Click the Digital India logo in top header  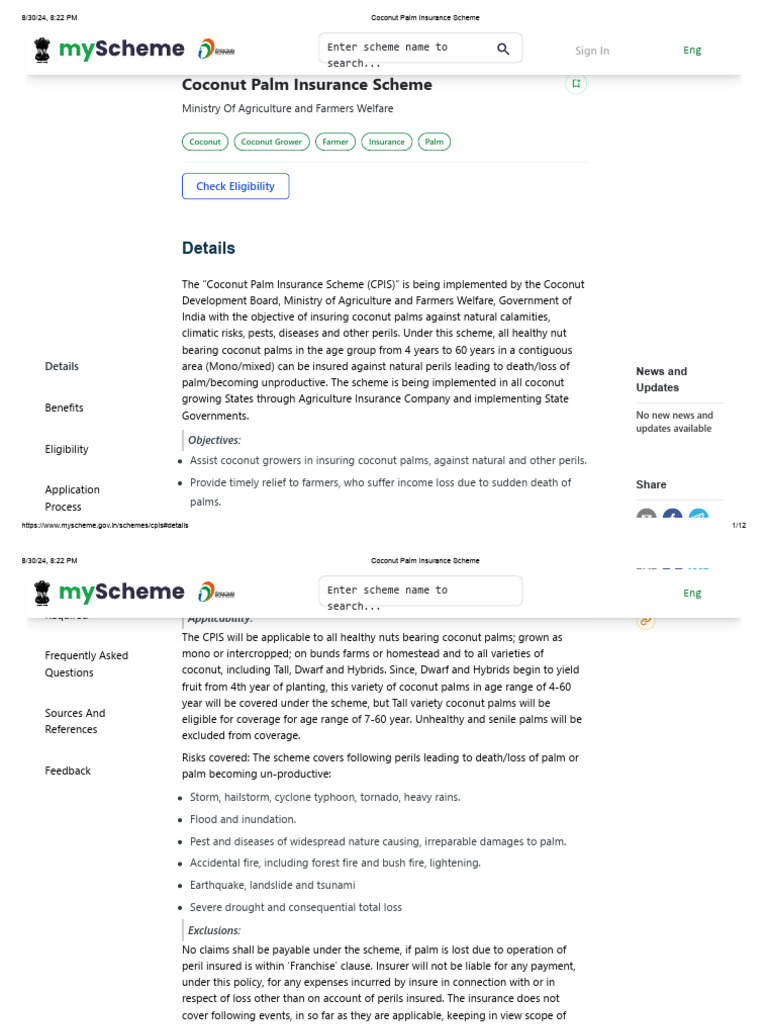(217, 49)
